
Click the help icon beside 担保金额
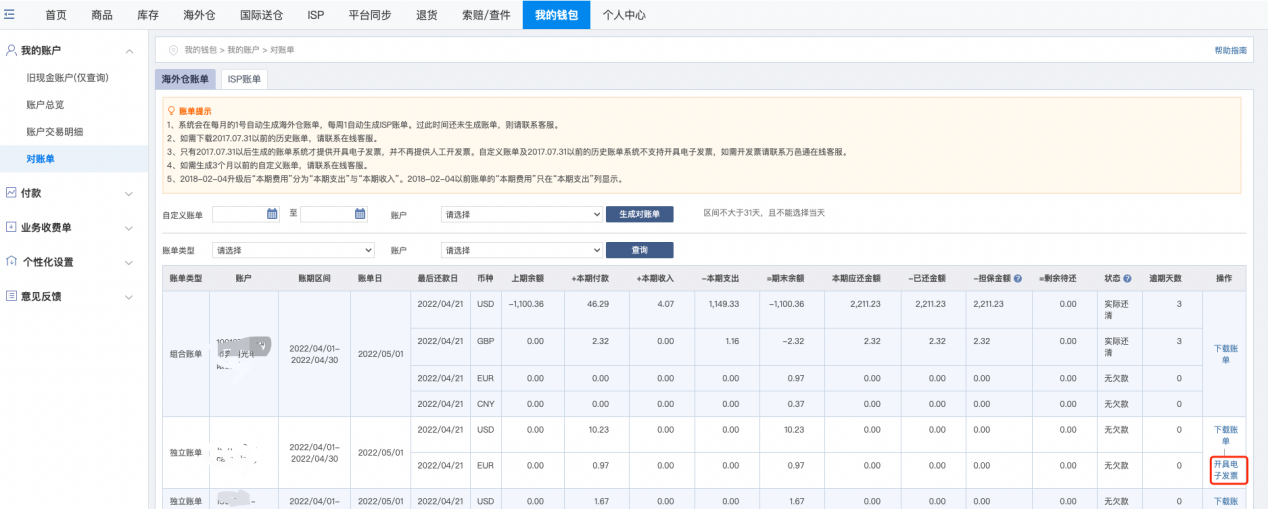(1018, 278)
